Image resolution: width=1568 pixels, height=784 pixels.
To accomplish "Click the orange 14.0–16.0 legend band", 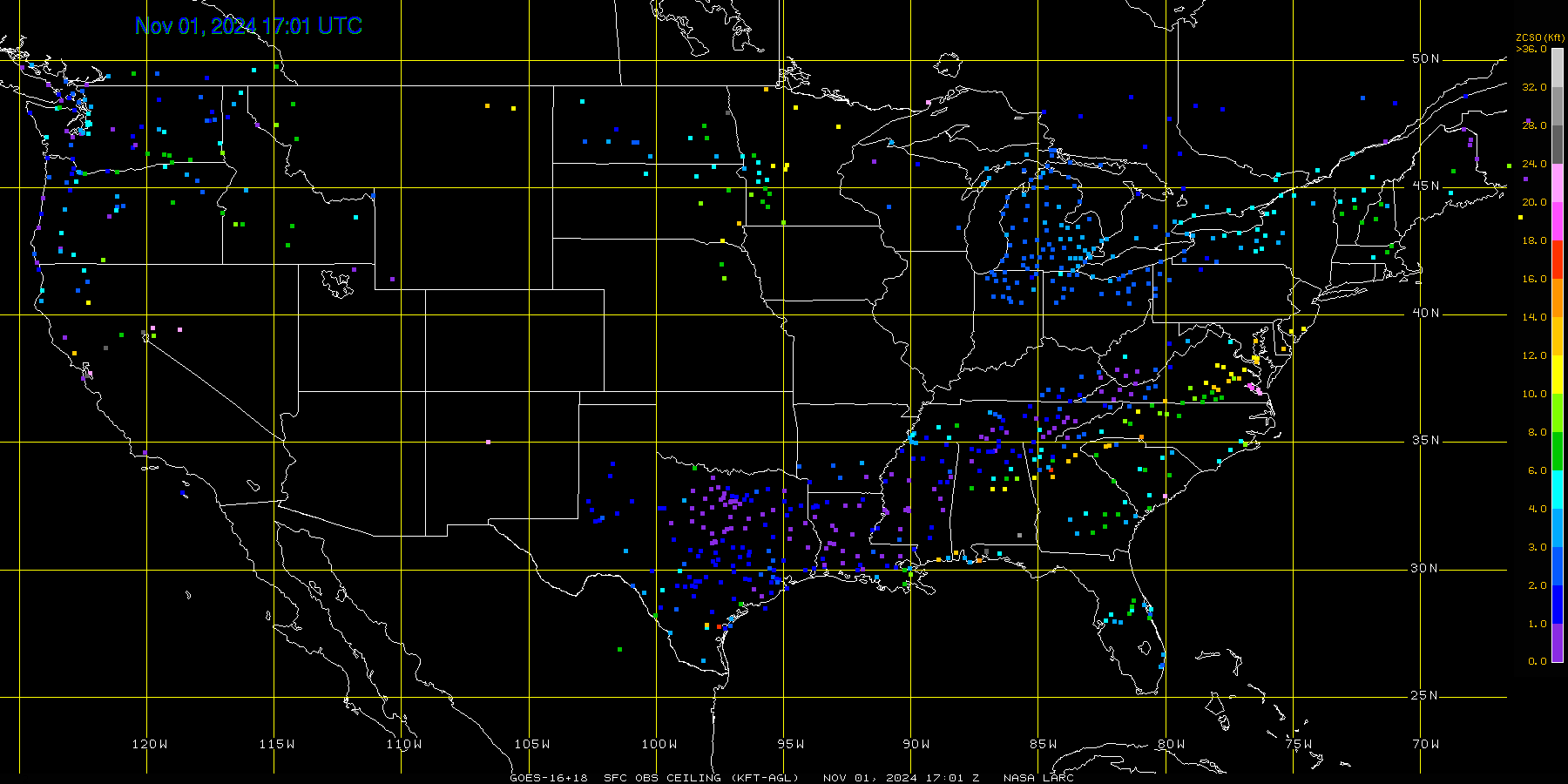I will click(x=1558, y=298).
